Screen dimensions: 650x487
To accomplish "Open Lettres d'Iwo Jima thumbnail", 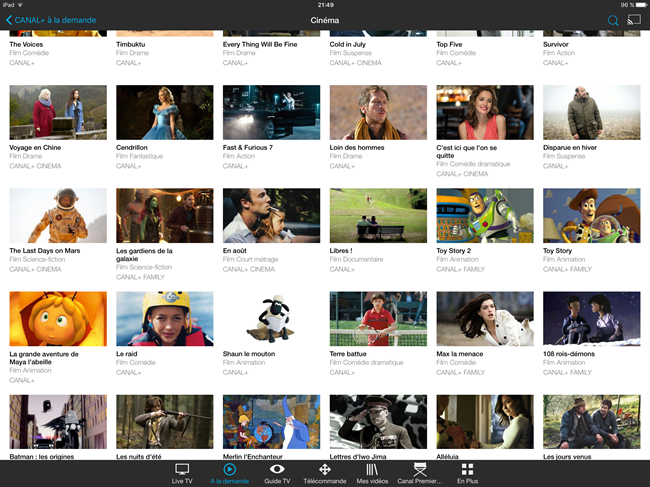I will pyautogui.click(x=378, y=422).
